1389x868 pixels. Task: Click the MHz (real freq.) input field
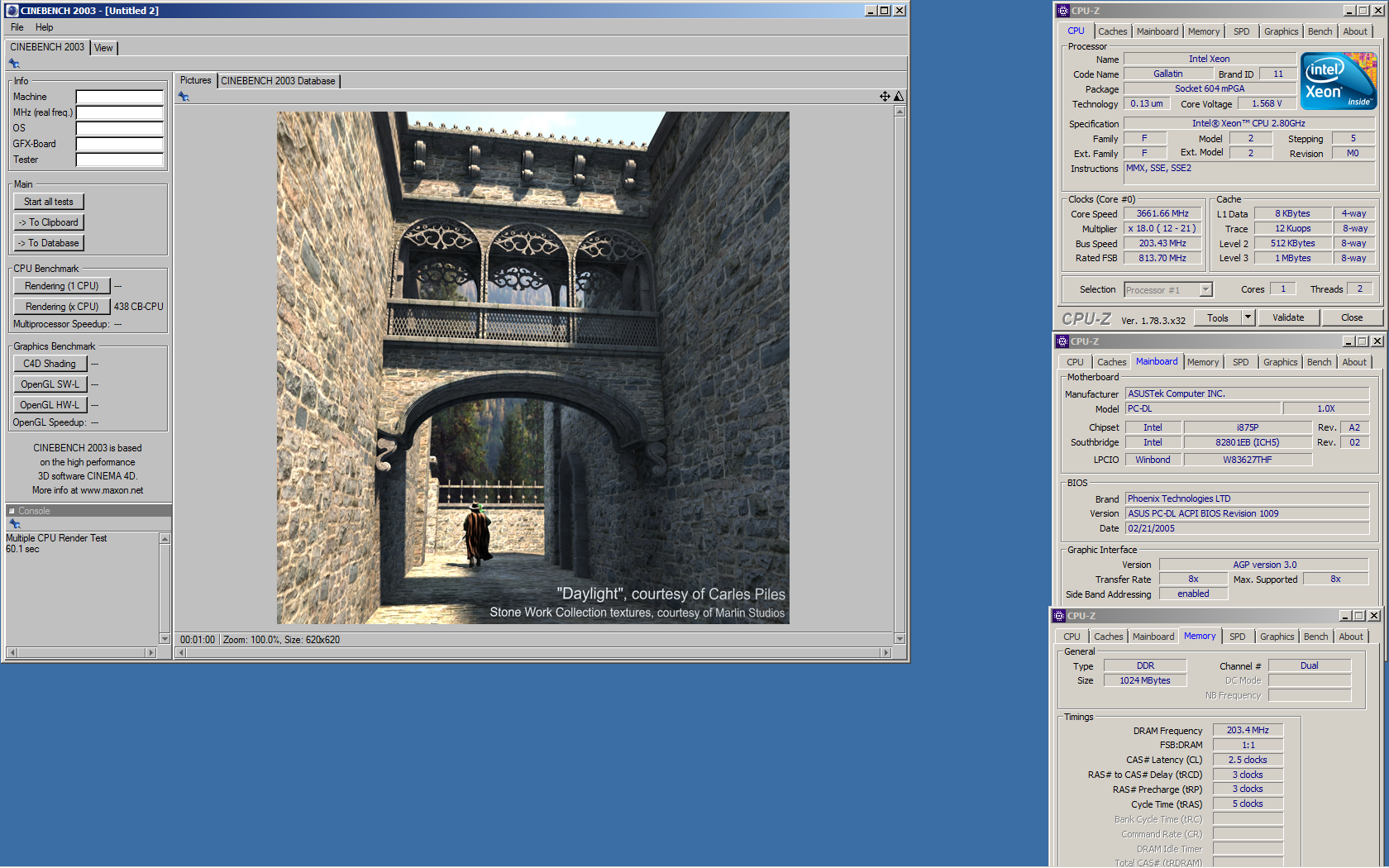tap(120, 112)
